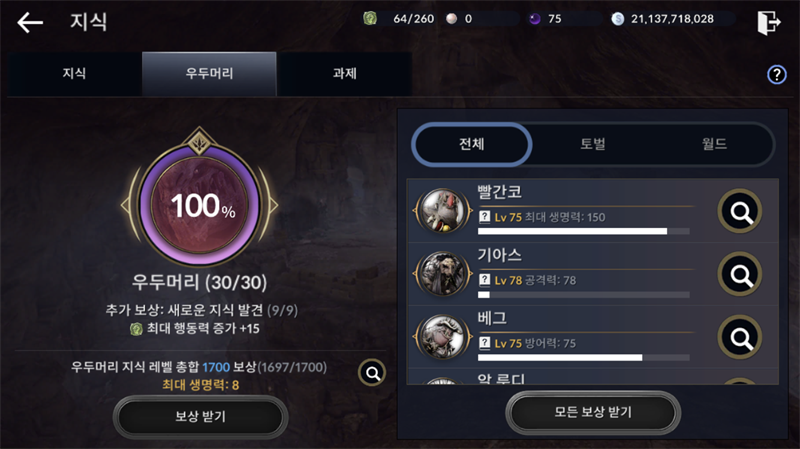This screenshot has height=449, width=800.
Task: Switch to the 지식 tab
Action: pyautogui.click(x=74, y=73)
